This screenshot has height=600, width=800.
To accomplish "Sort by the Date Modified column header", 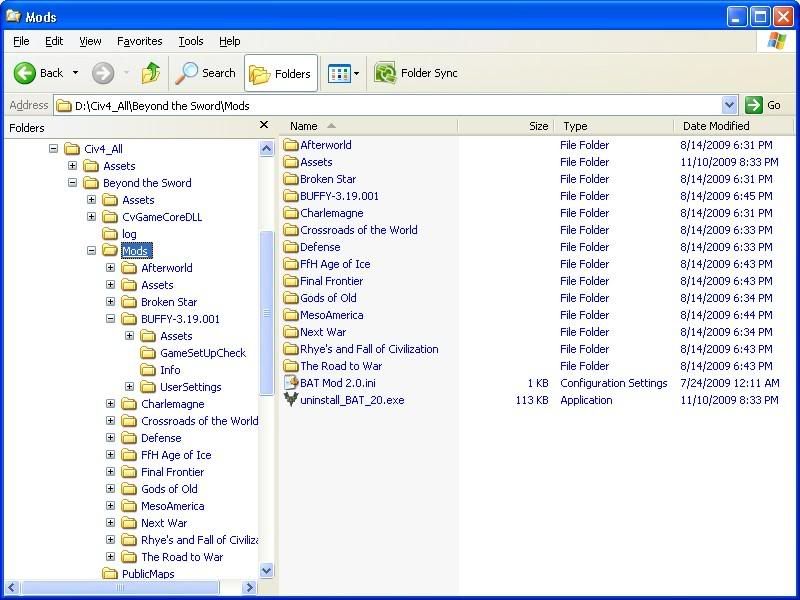I will [733, 126].
